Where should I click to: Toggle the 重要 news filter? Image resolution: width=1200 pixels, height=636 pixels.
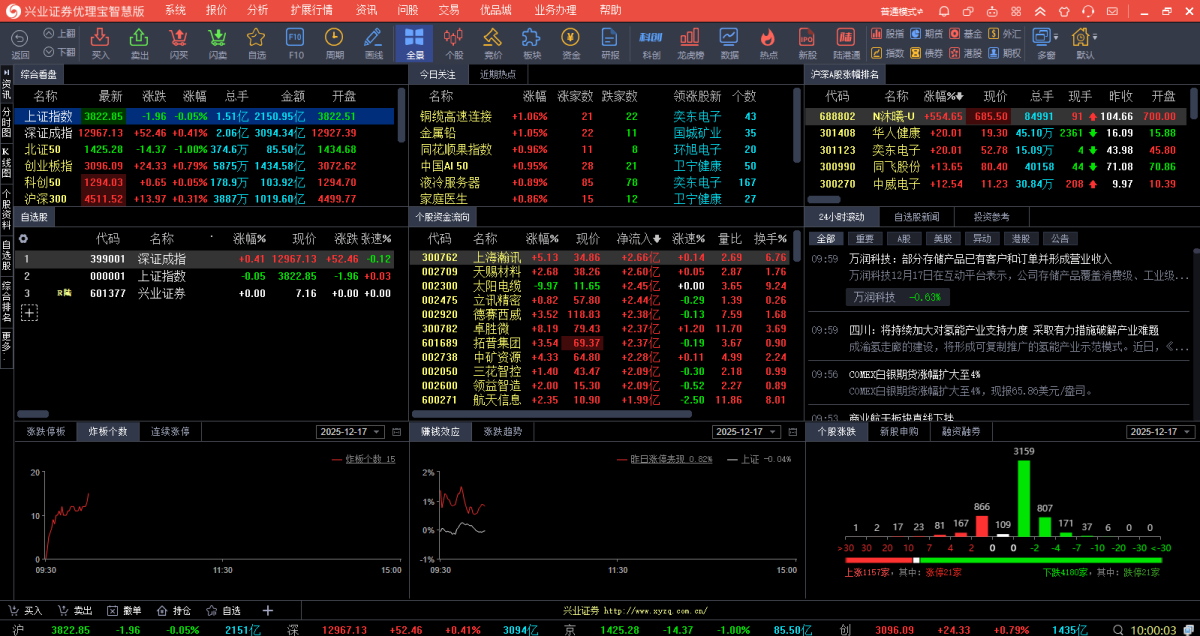pos(862,239)
